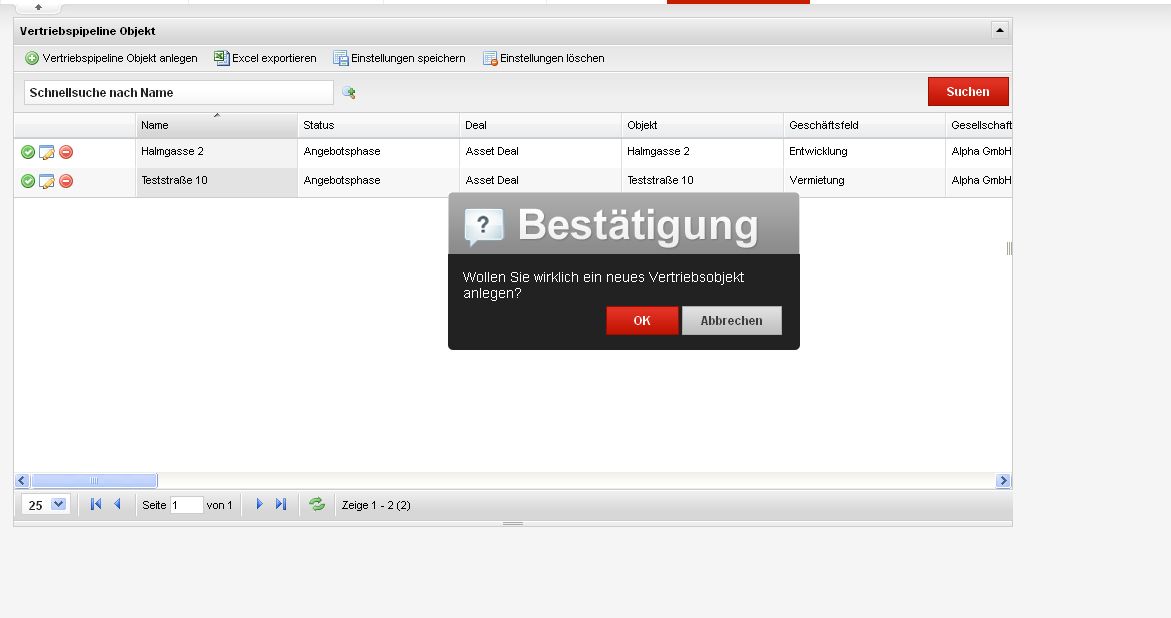Sort by the Gesellschaft column header
The height and width of the screenshot is (618, 1171).
click(979, 125)
